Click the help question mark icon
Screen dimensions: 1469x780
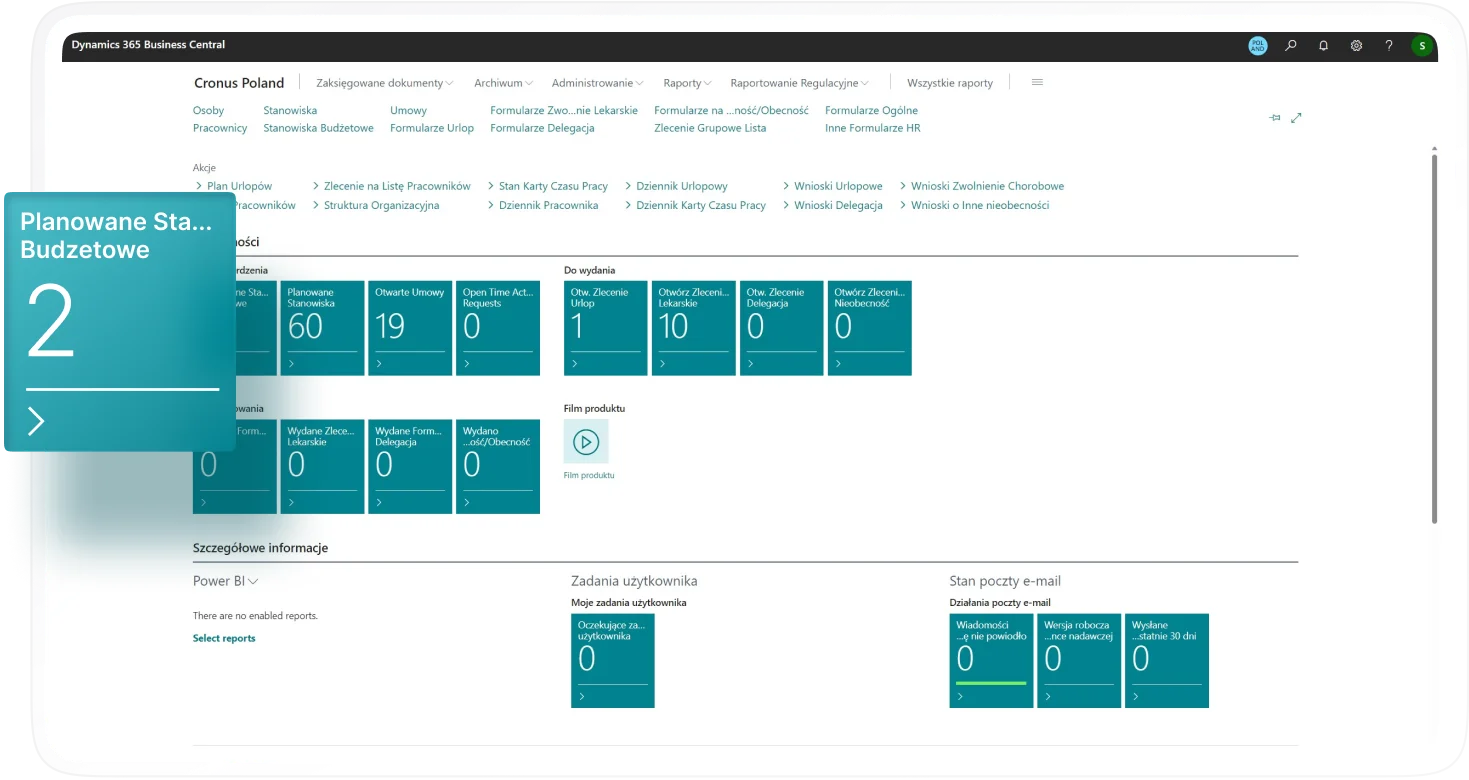click(1389, 45)
